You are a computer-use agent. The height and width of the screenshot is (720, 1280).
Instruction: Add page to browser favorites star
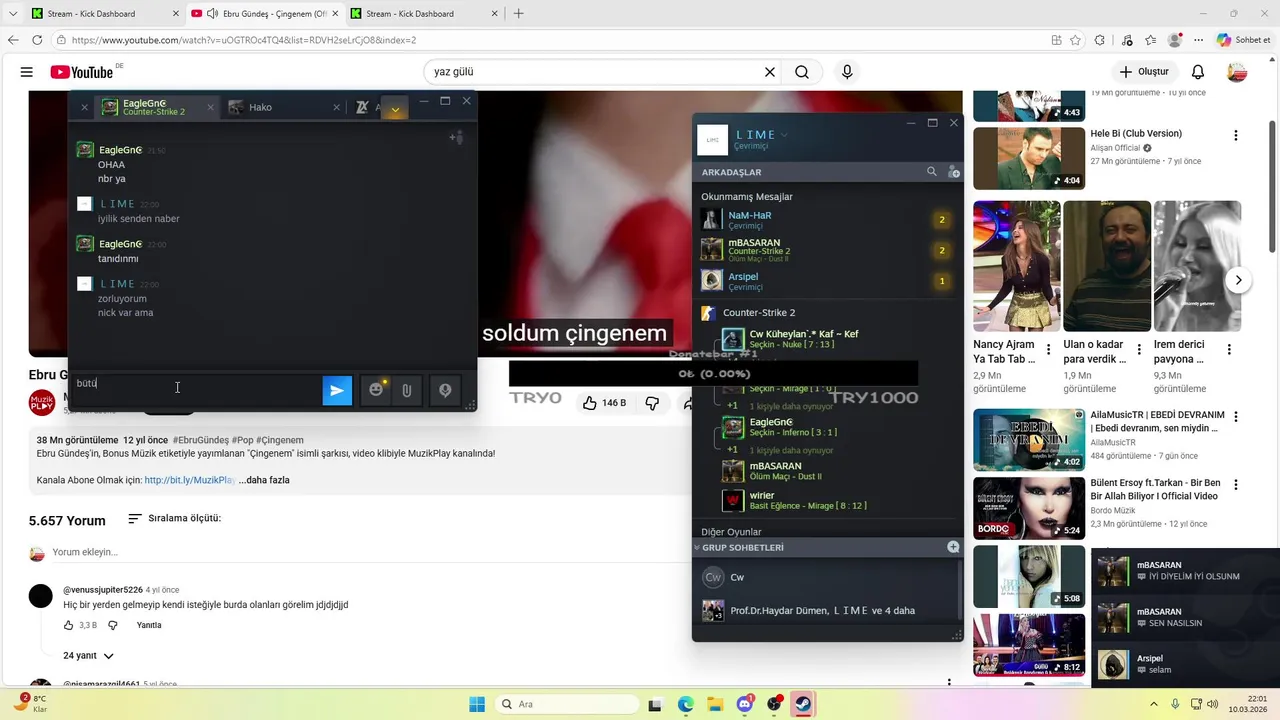[1075, 40]
